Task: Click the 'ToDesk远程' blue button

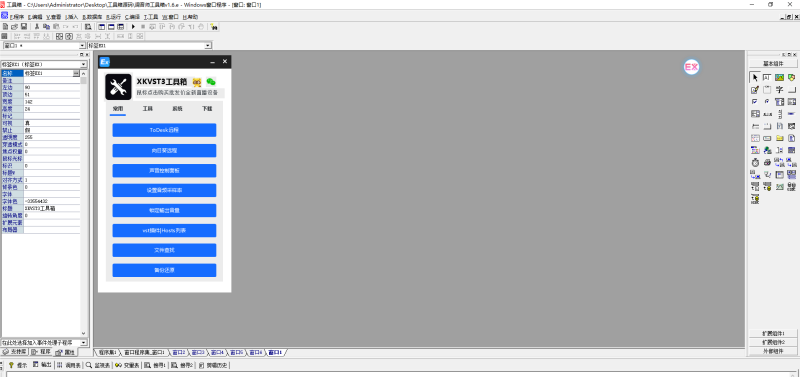Action: tap(164, 130)
